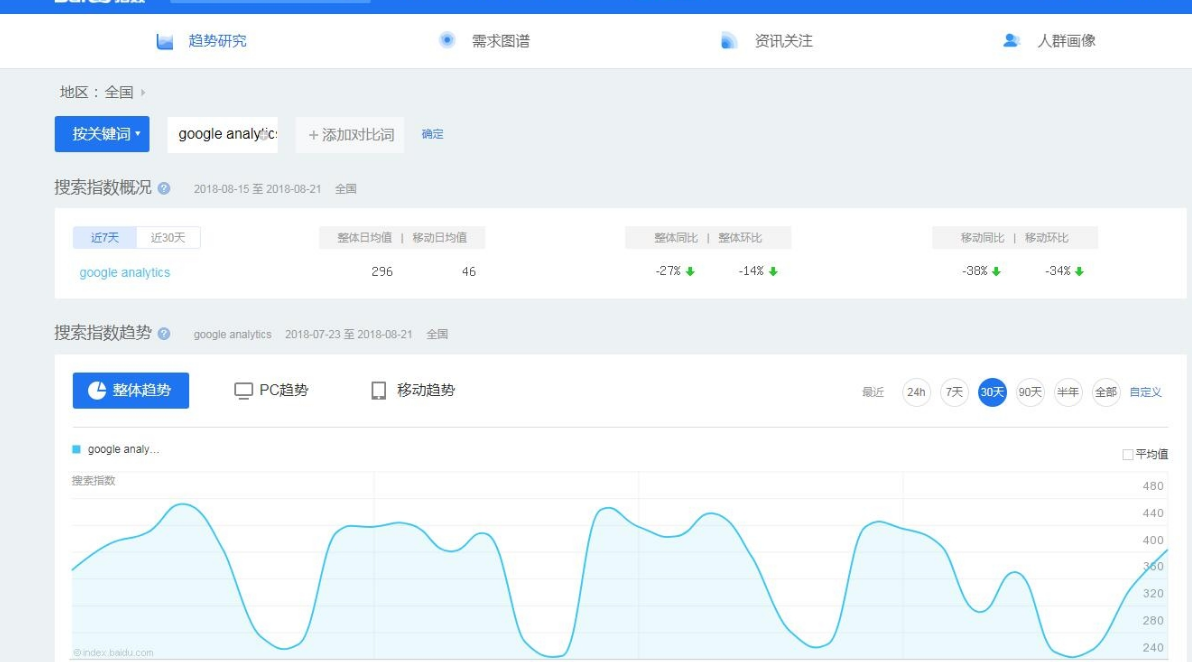Select the 90天 time range
1192x662 pixels.
click(x=1030, y=393)
